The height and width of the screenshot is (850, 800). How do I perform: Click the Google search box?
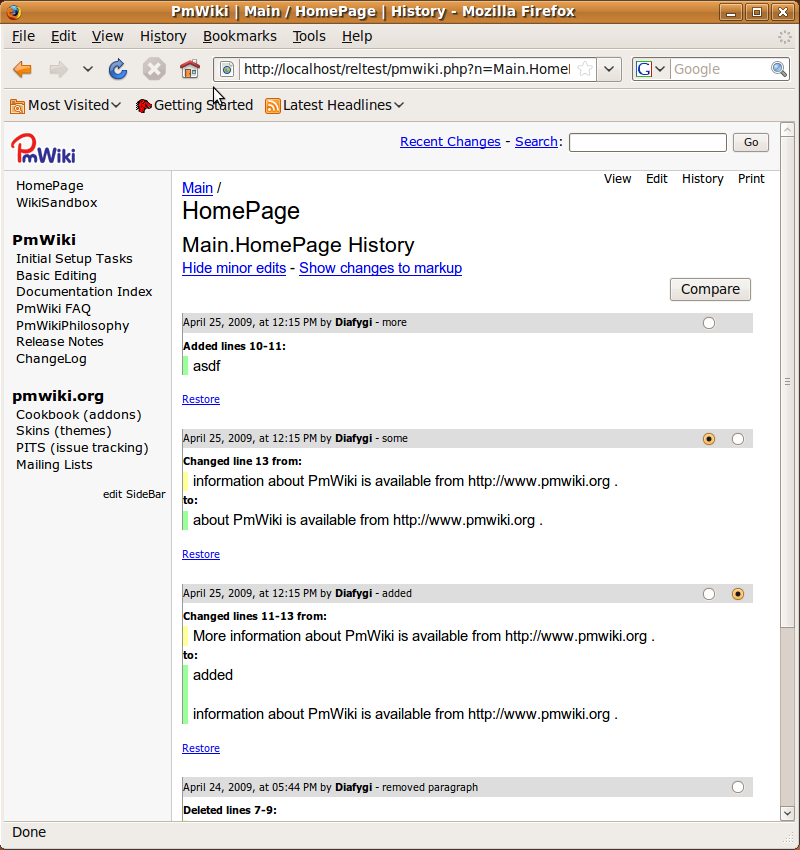point(720,69)
